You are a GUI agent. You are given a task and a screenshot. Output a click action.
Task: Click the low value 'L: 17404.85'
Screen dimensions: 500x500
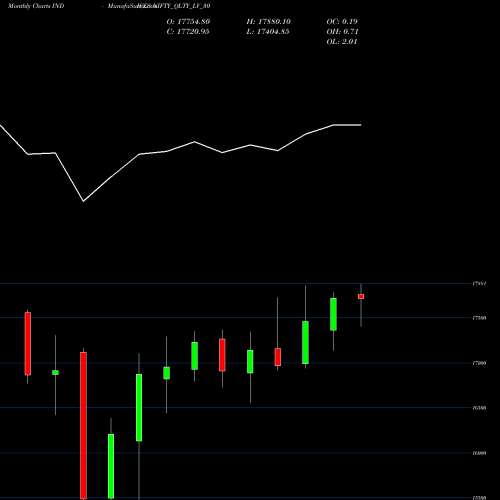[268, 32]
